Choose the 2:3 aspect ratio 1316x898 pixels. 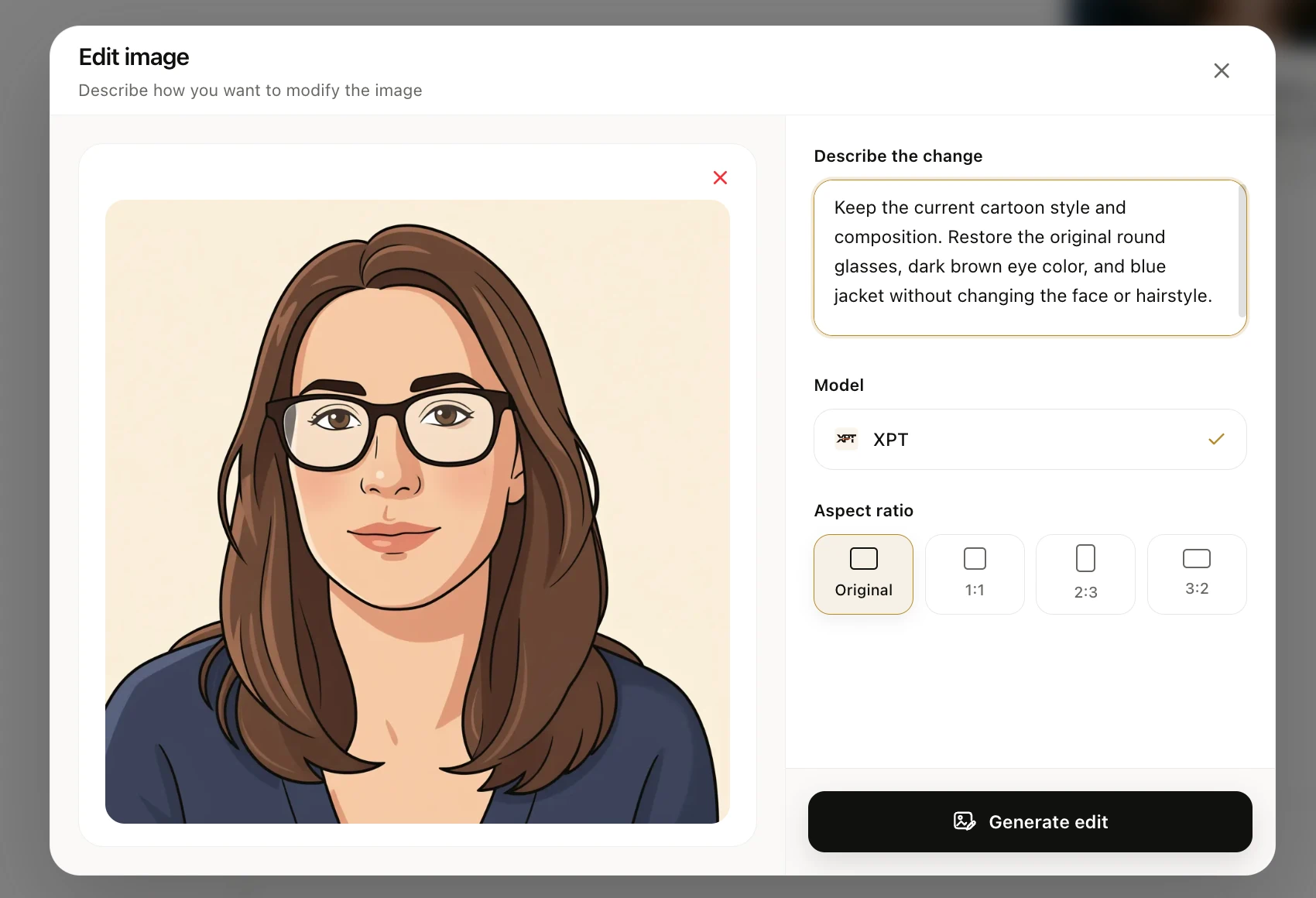tap(1085, 574)
